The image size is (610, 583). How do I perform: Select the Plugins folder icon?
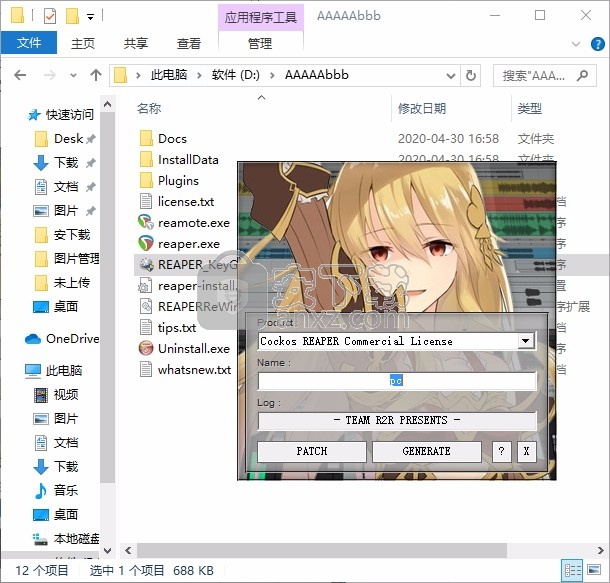pos(146,180)
